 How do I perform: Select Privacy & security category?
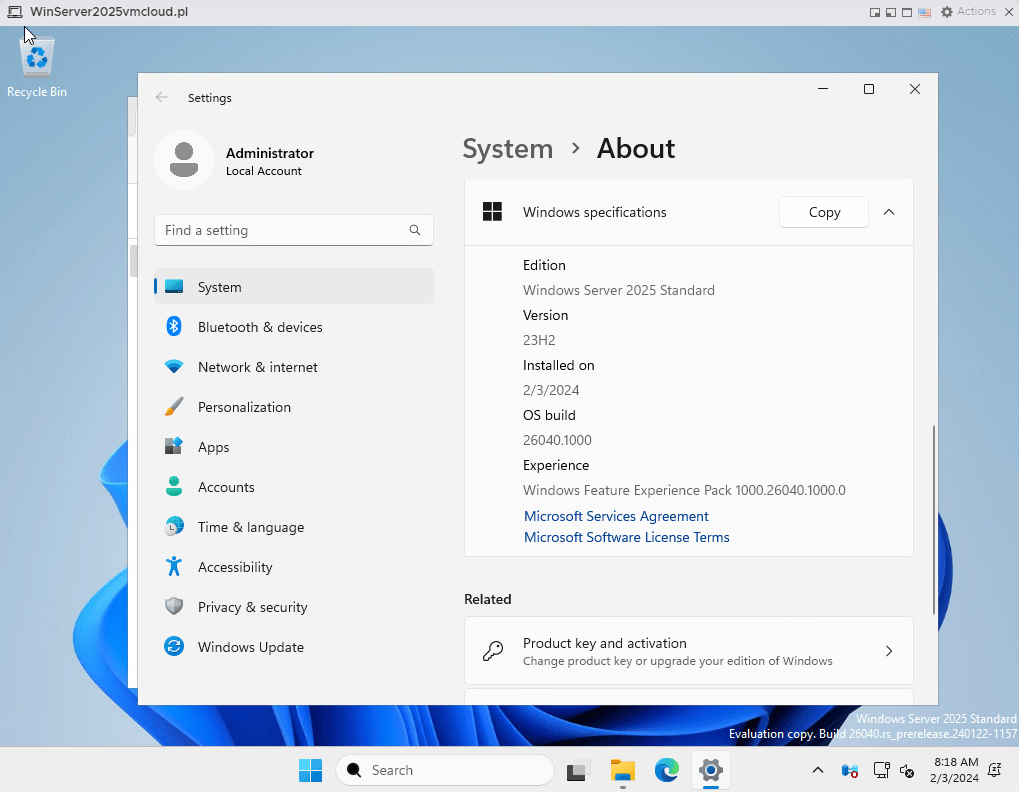pyautogui.click(x=252, y=607)
